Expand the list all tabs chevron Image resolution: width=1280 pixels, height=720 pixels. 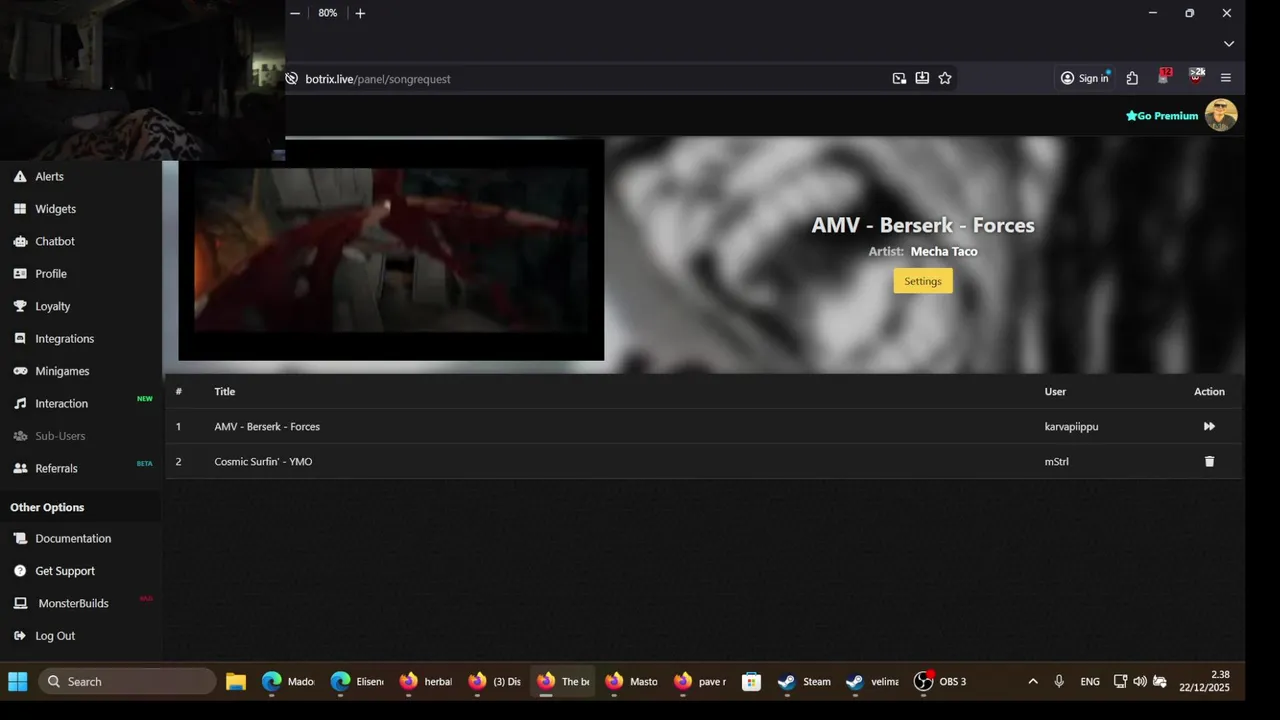[1229, 44]
